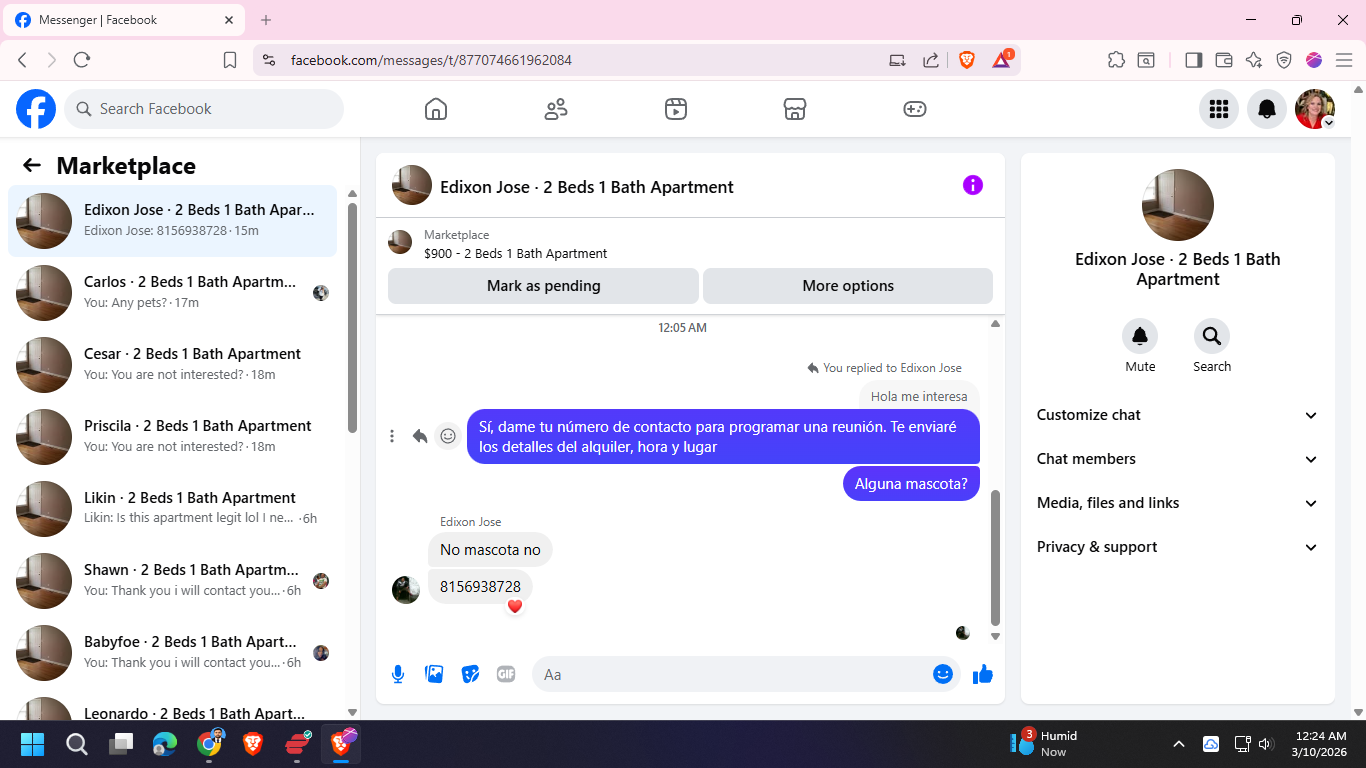Open the Facebook menu grid icon
This screenshot has height=768, width=1366.
click(x=1219, y=109)
